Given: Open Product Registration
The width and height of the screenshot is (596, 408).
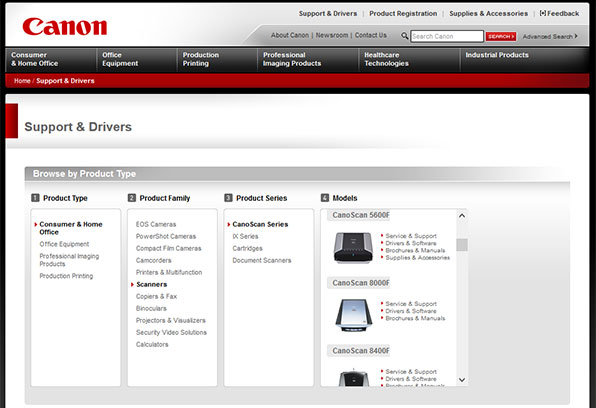Looking at the screenshot, I should [x=403, y=13].
